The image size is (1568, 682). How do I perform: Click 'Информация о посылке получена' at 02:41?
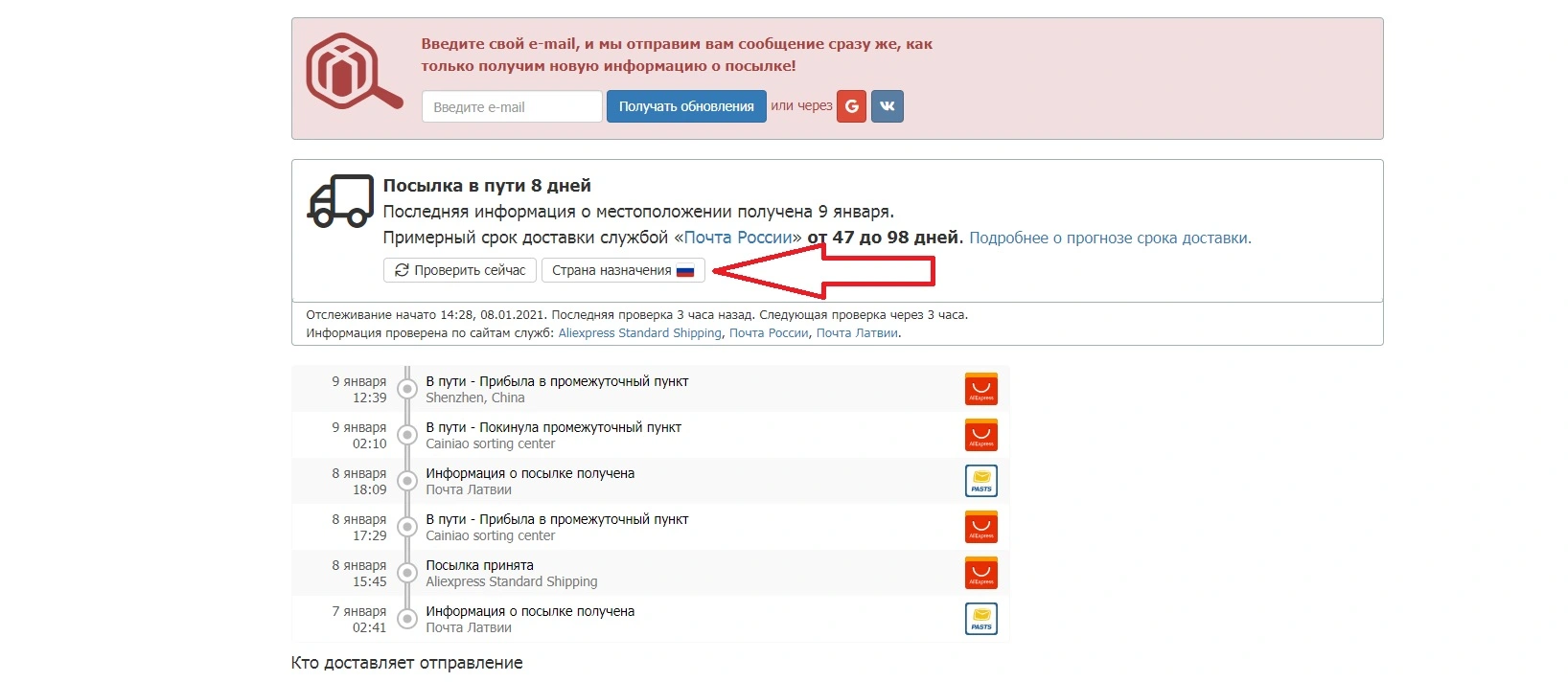(x=530, y=611)
